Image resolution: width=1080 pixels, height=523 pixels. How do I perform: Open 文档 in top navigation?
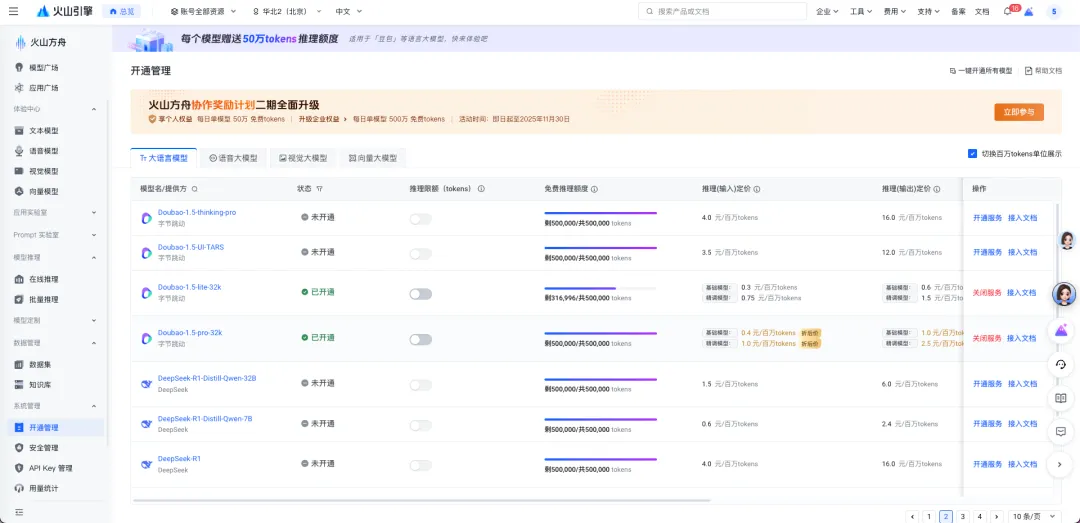tap(982, 12)
